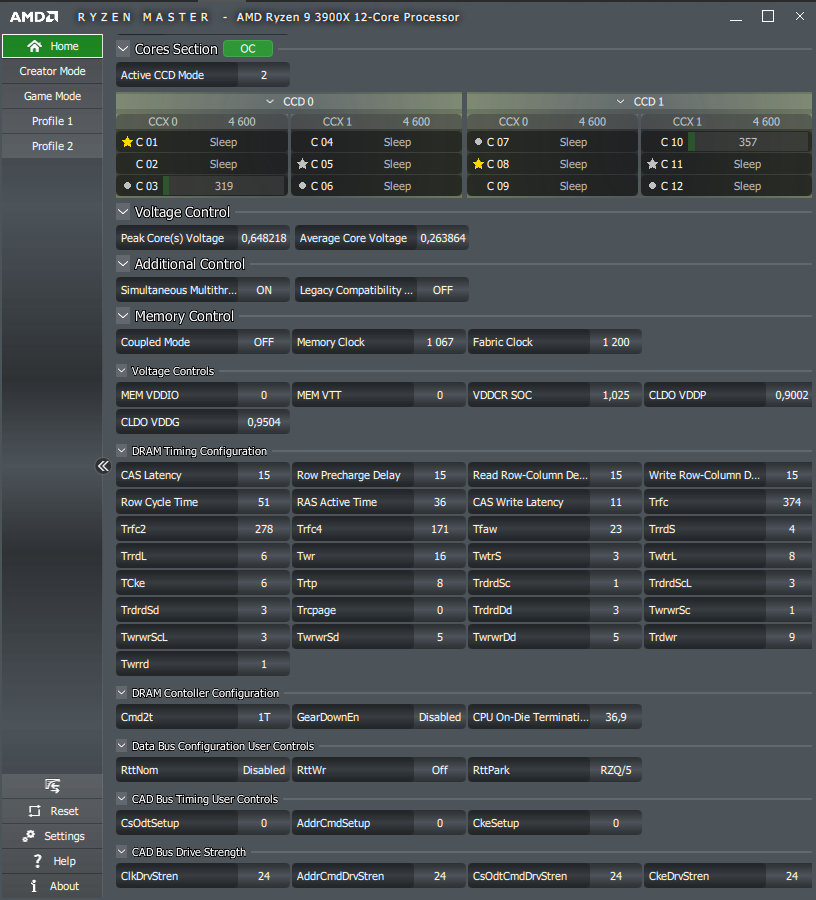The height and width of the screenshot is (900, 816).
Task: Click the Settings gears icon
Action: coord(29,836)
